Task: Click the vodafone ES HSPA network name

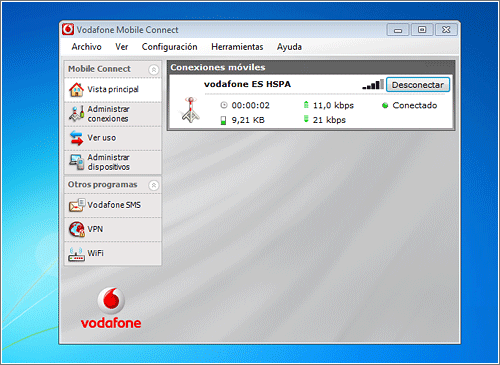Action: coord(247,84)
